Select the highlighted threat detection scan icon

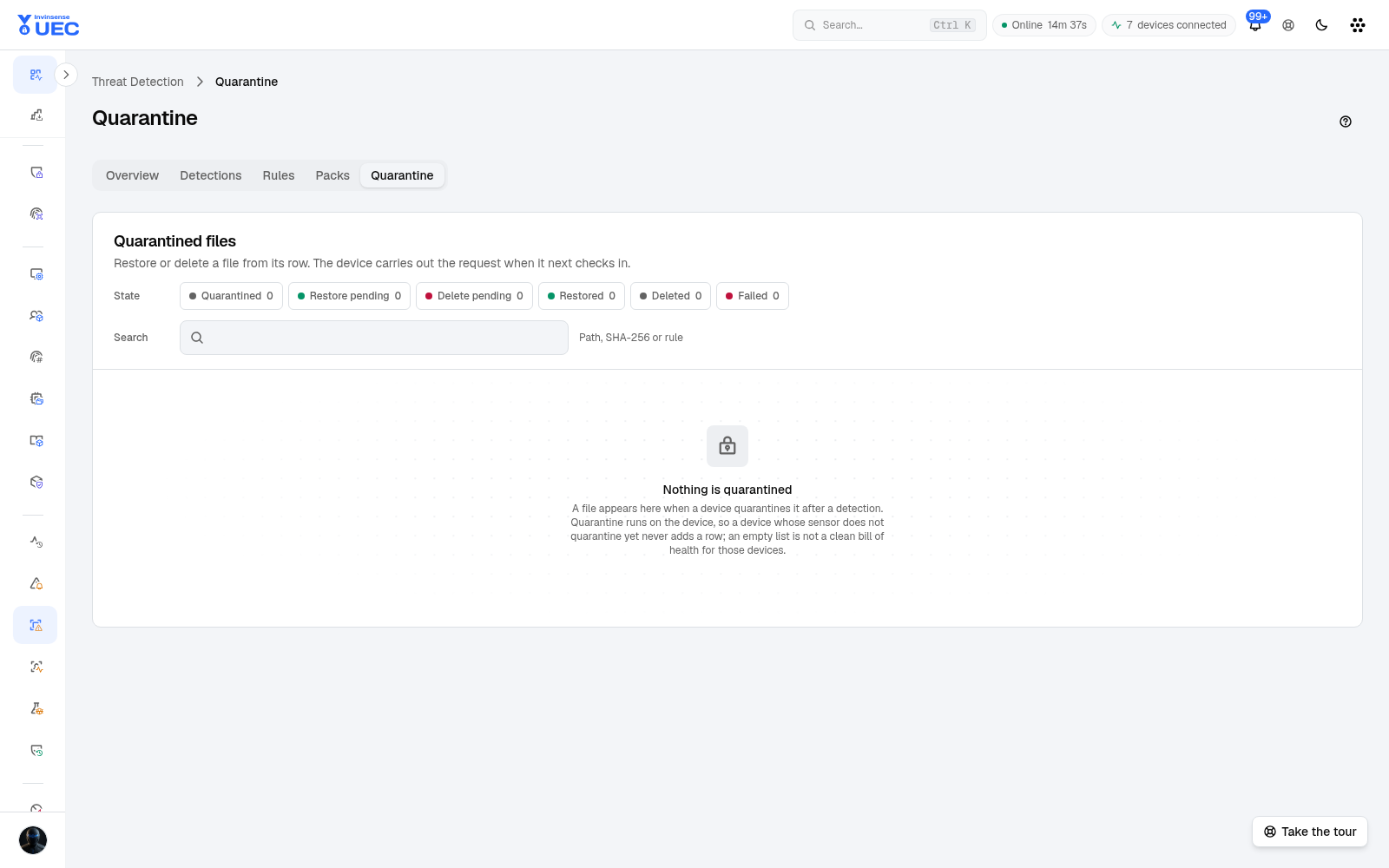click(36, 625)
